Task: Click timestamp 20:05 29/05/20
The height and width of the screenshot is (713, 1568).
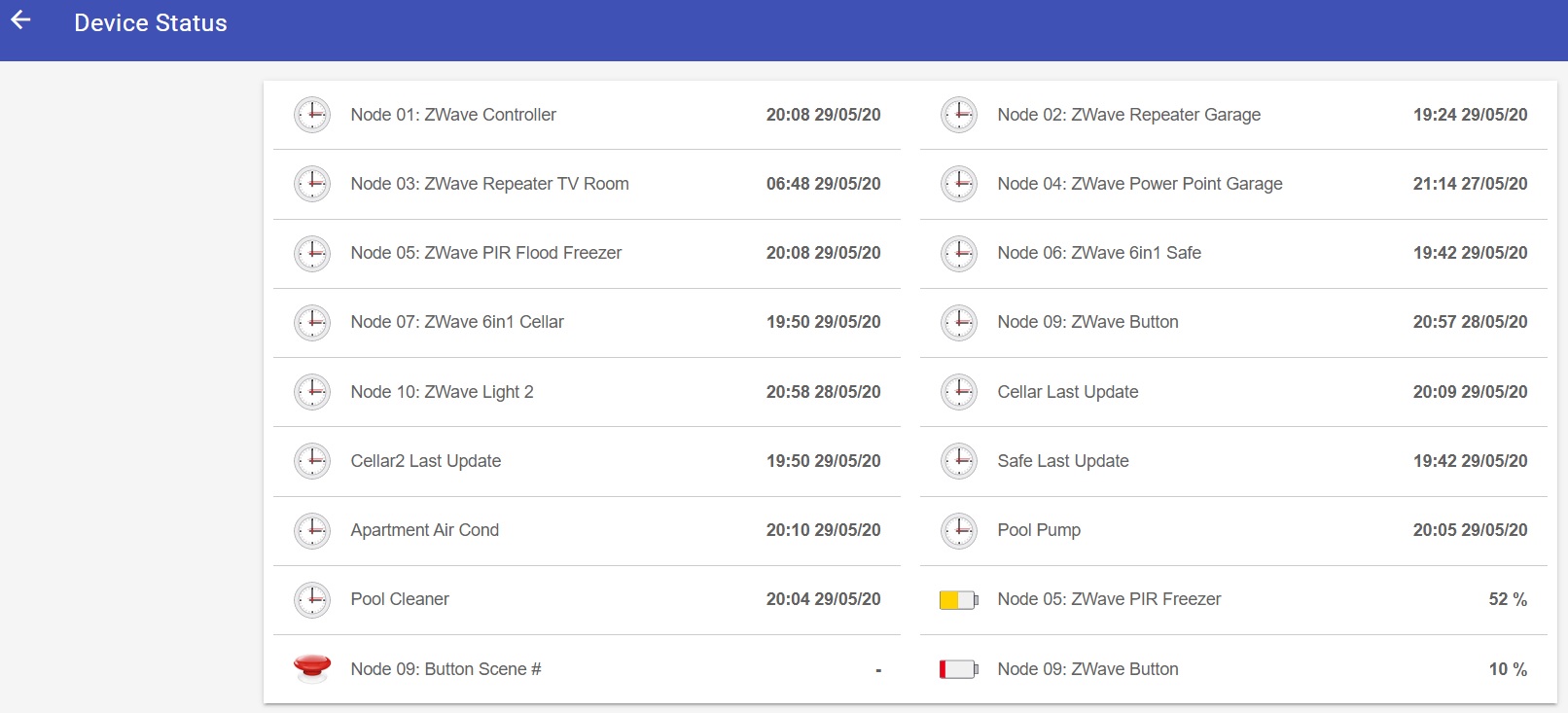Action: 1471,530
